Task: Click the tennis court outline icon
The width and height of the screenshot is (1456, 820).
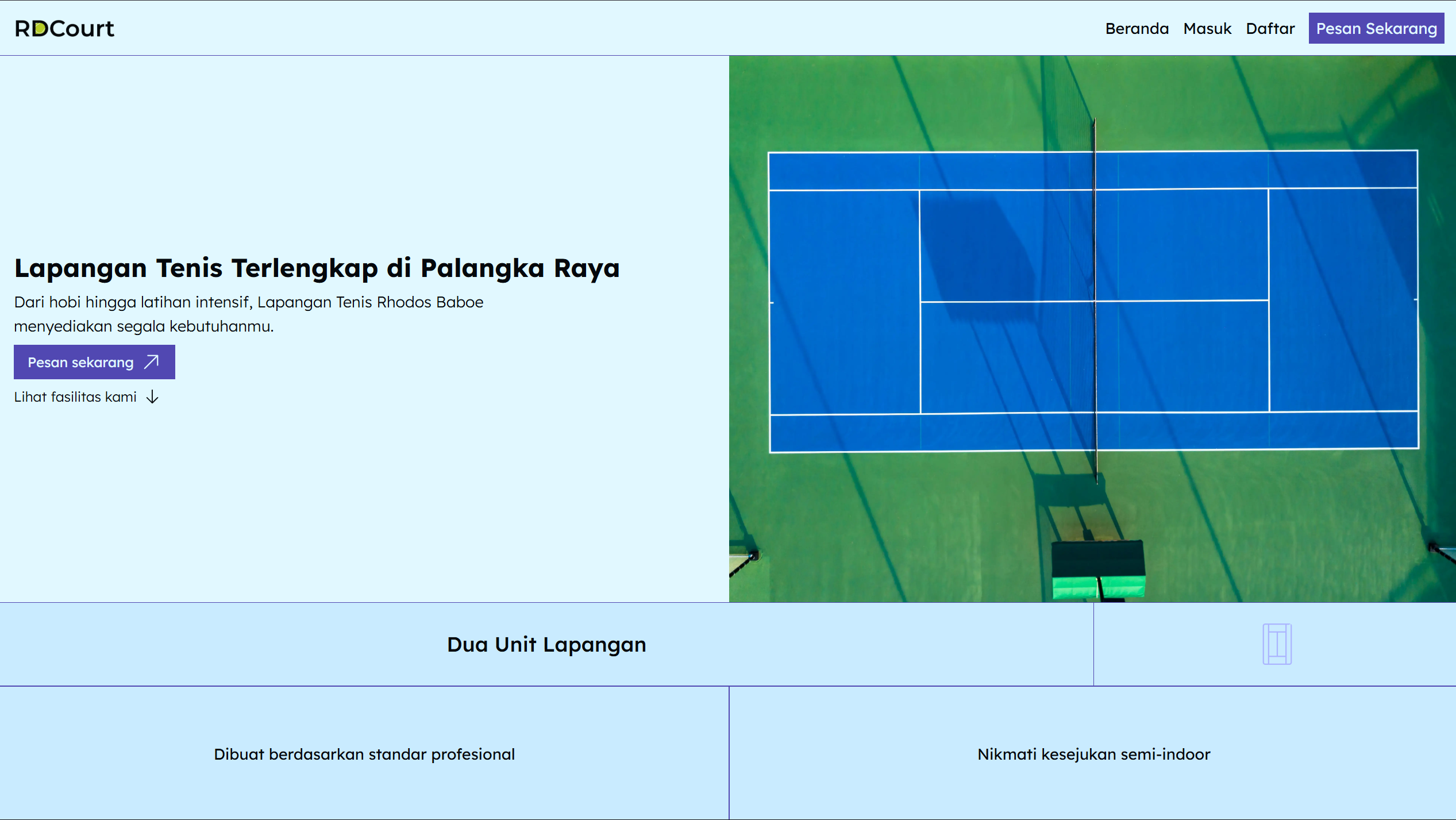Action: pyautogui.click(x=1277, y=644)
